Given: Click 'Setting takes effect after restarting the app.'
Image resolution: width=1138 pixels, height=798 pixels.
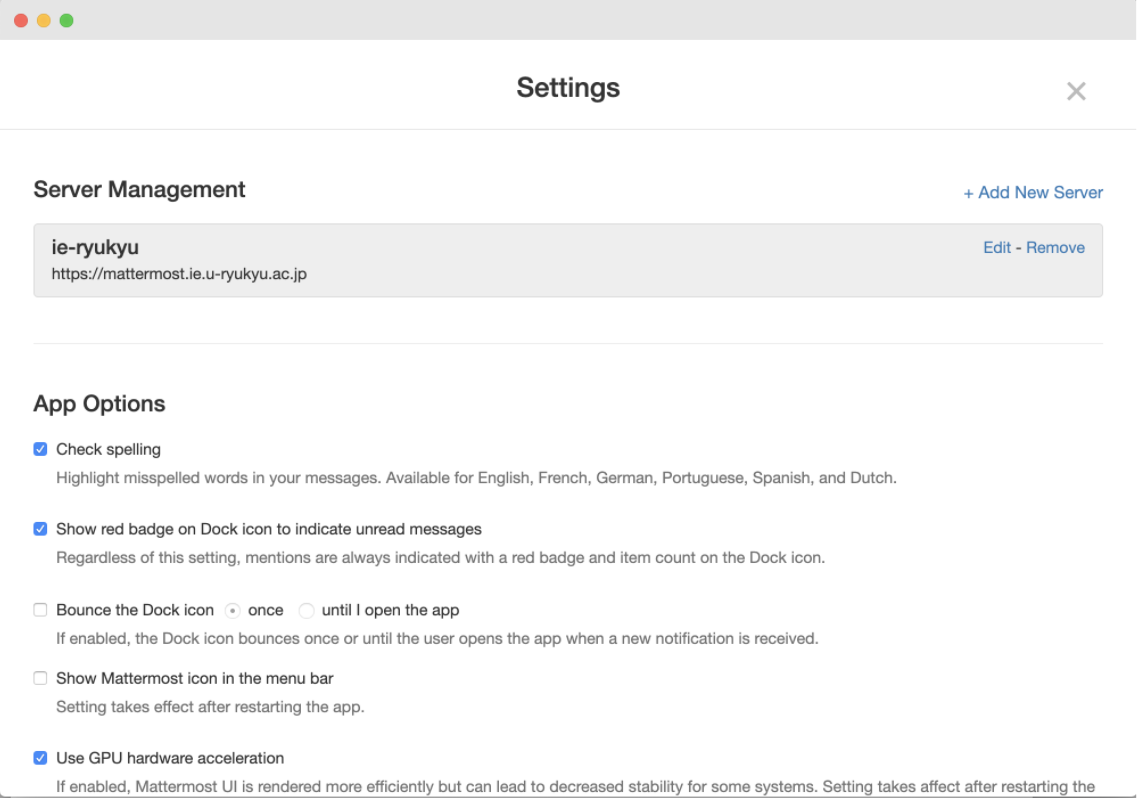Looking at the screenshot, I should click(x=210, y=707).
